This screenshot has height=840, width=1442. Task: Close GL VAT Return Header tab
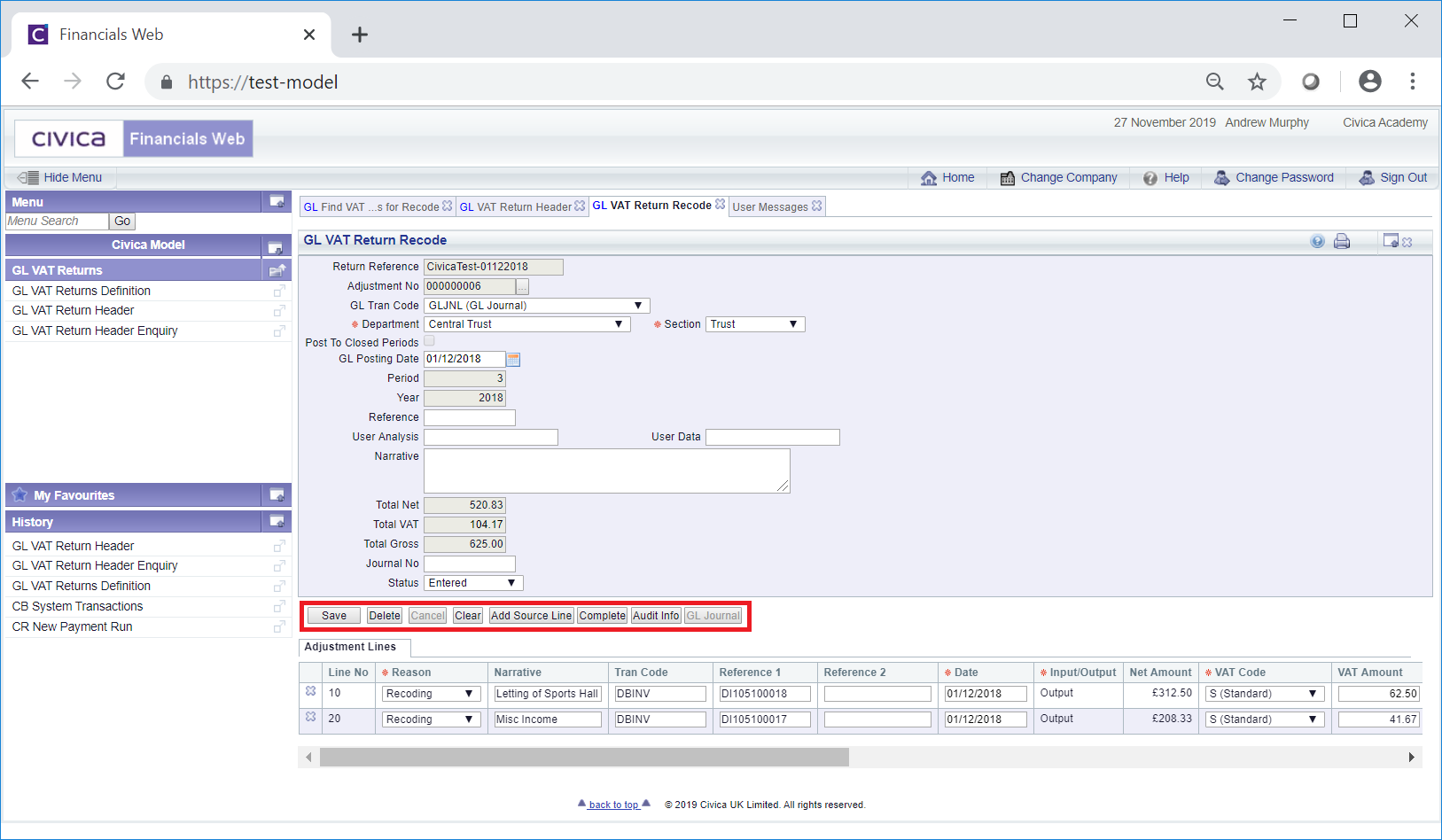tap(580, 206)
